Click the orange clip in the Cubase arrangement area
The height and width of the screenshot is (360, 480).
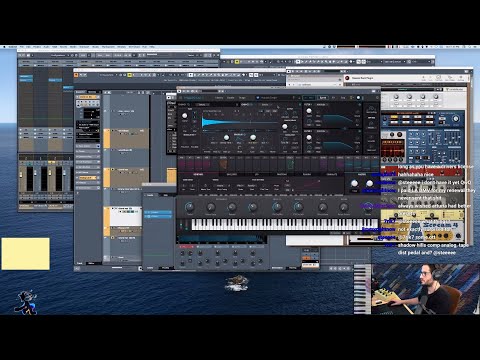(x=172, y=176)
